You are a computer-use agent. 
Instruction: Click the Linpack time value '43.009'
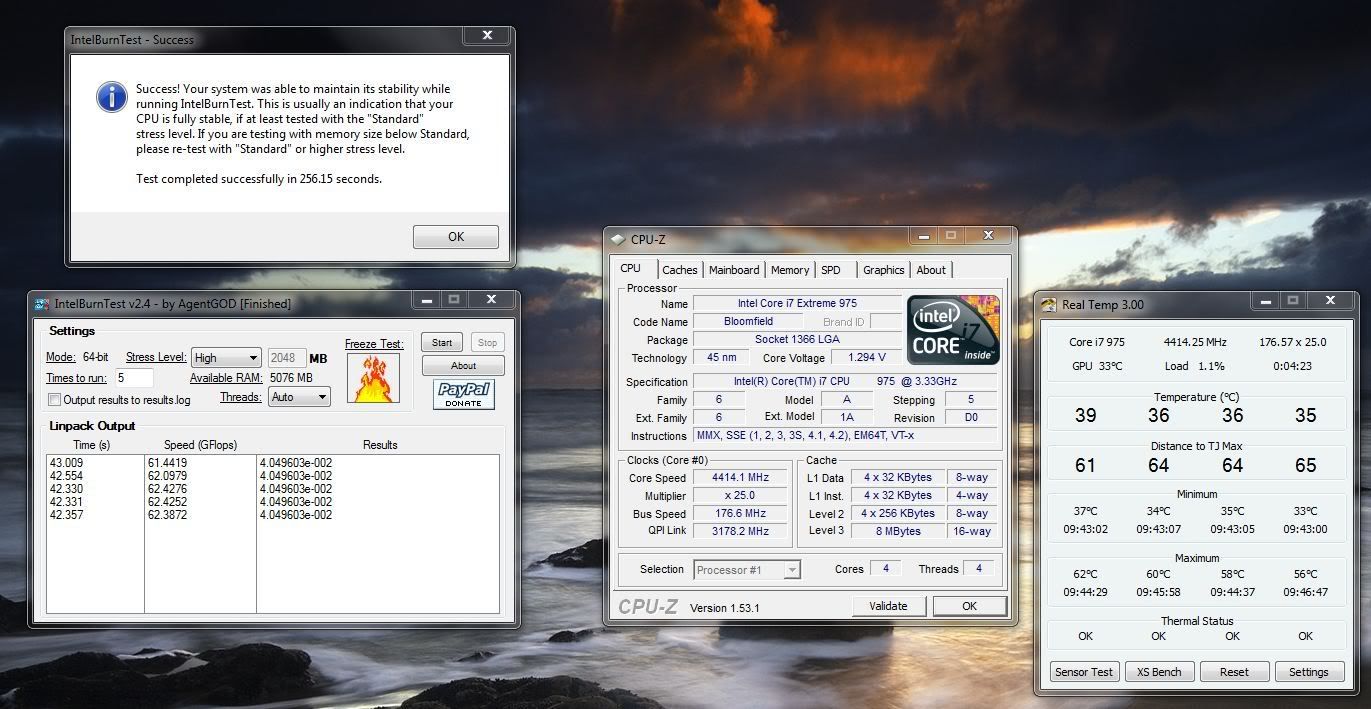[66, 463]
